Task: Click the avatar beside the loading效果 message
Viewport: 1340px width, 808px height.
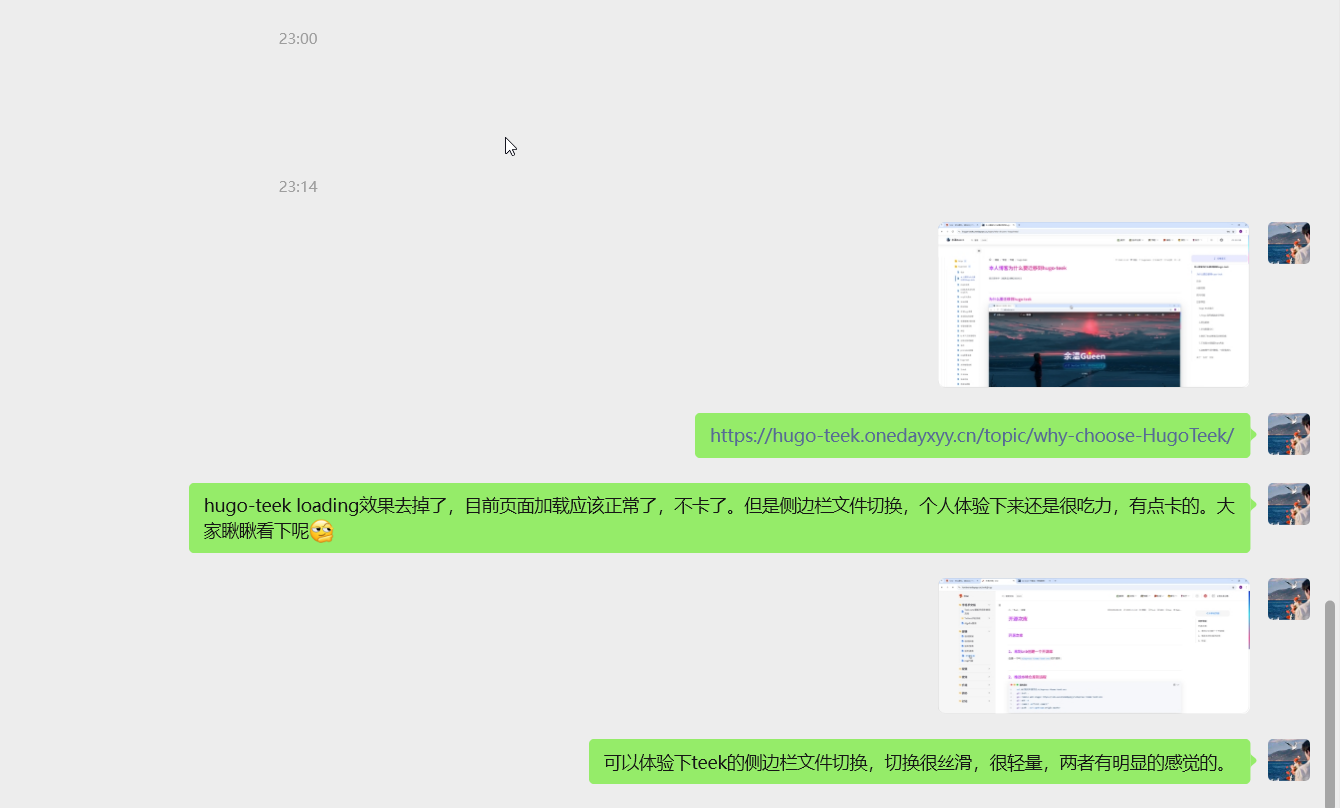Action: (x=1288, y=504)
